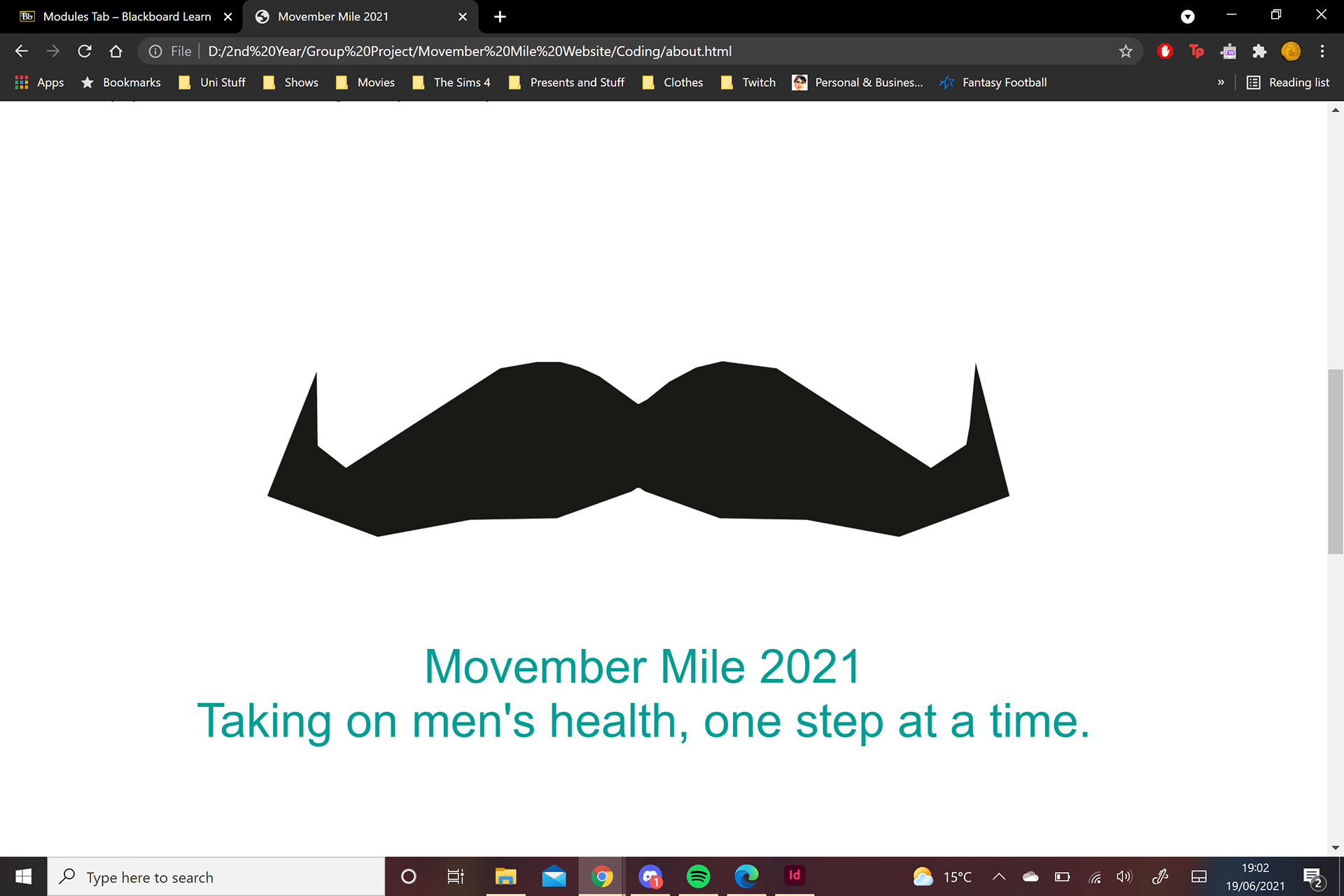Open the network Wi-Fi tray icon
This screenshot has height=896, width=1344.
1095,876
